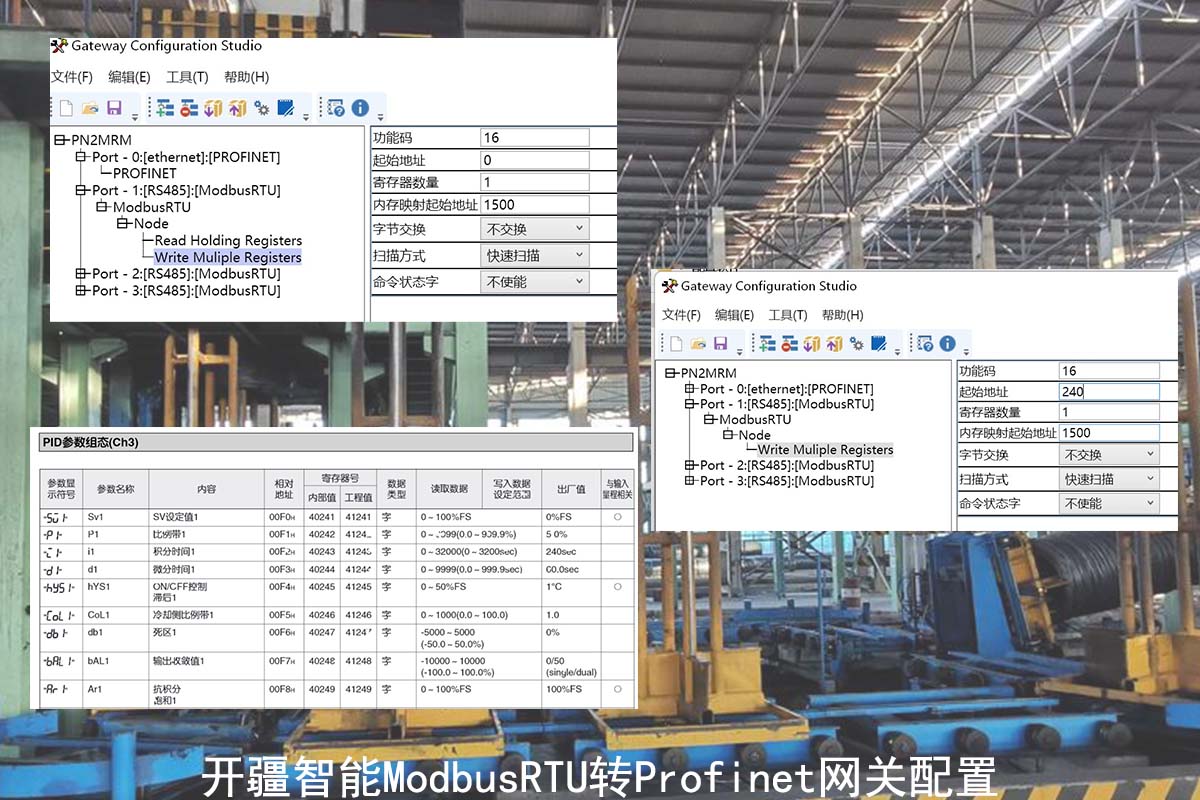This screenshot has width=1200, height=800.
Task: Click the Save disk icon in right window
Action: pos(721,344)
